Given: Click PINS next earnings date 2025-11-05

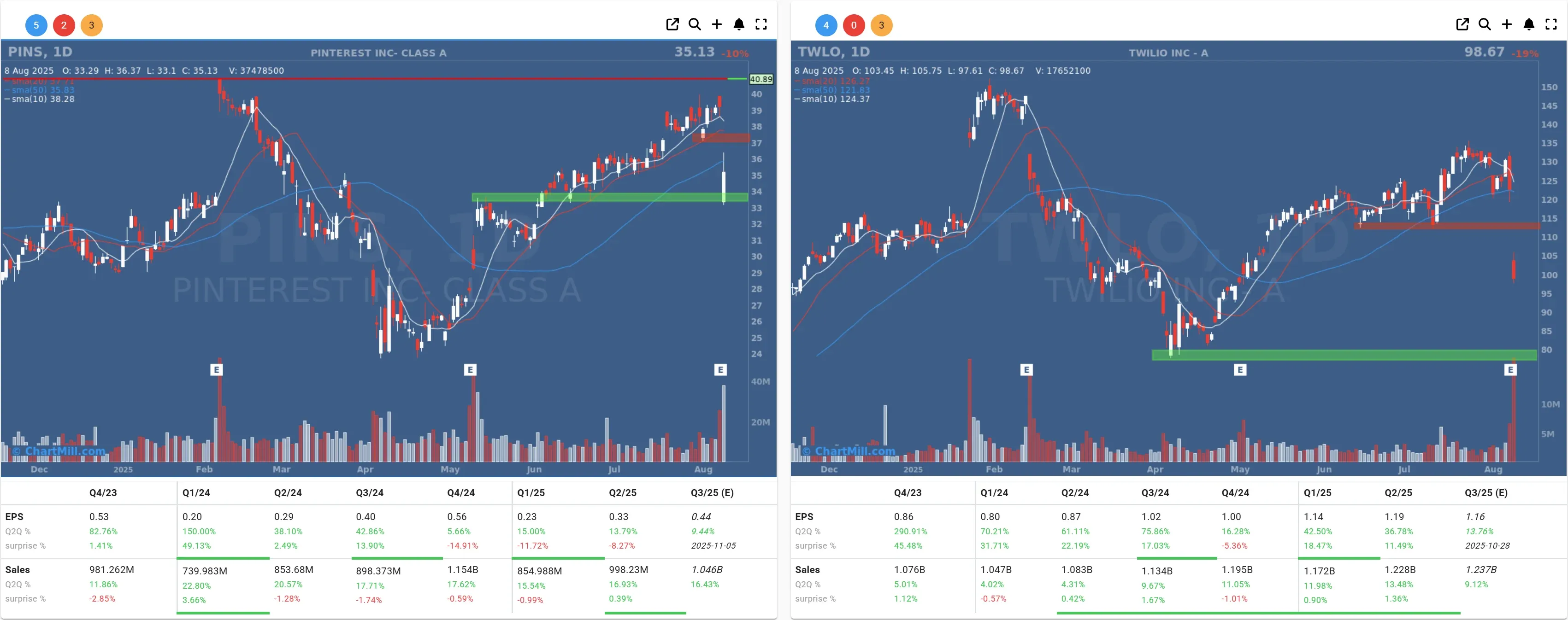Looking at the screenshot, I should (713, 546).
